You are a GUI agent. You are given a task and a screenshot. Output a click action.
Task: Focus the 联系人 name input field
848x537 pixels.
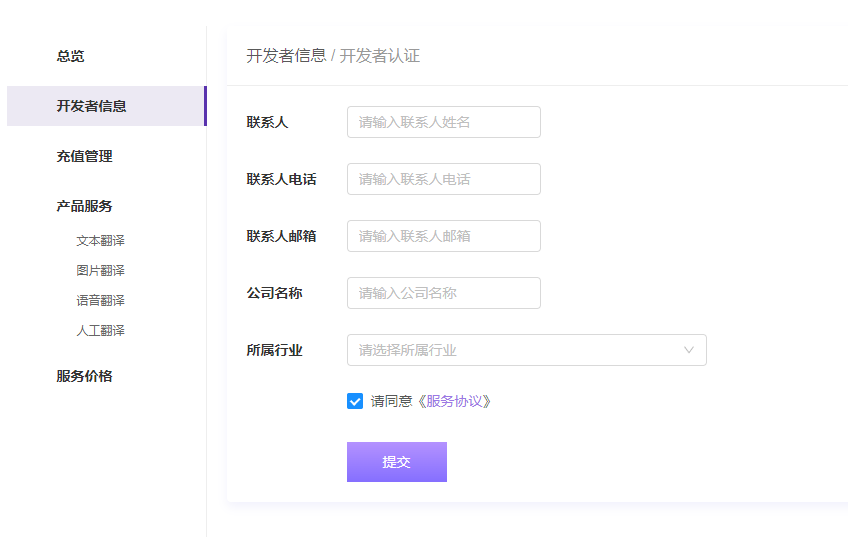point(443,122)
